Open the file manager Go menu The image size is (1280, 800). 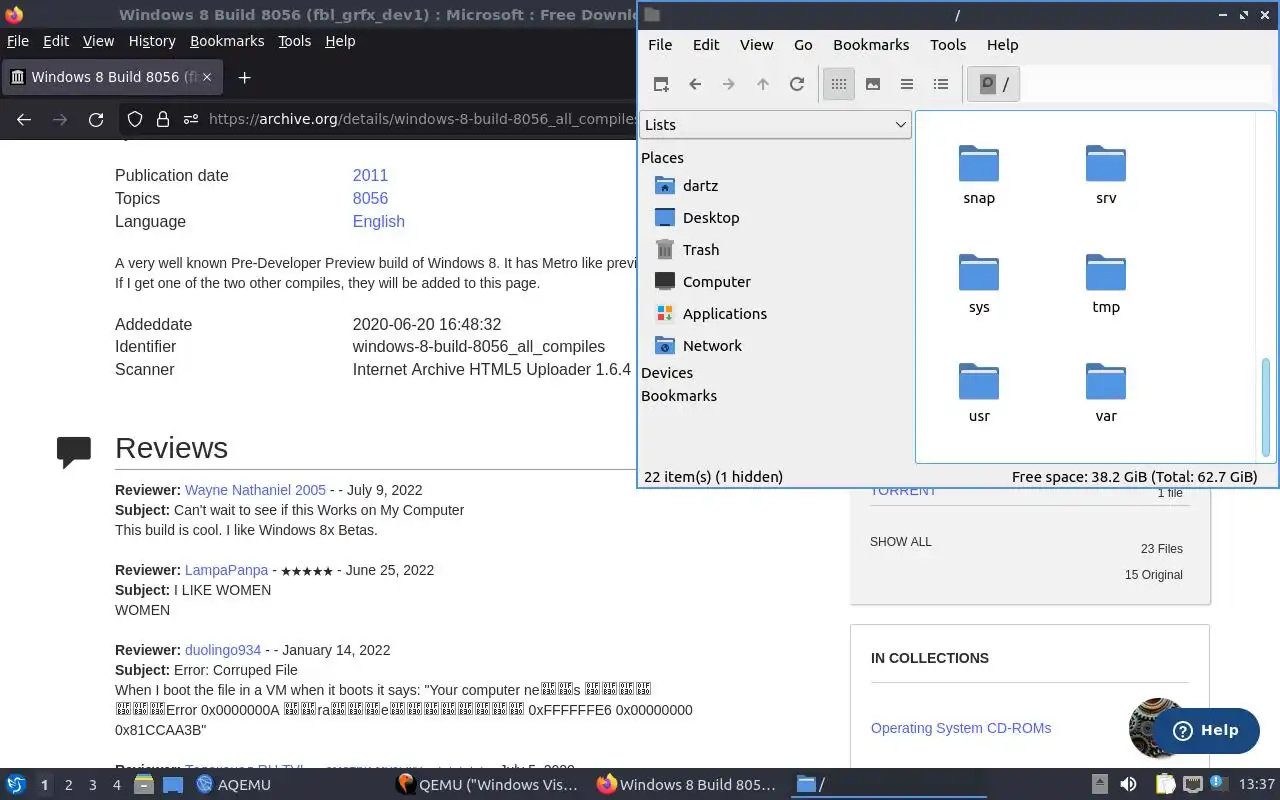[803, 45]
